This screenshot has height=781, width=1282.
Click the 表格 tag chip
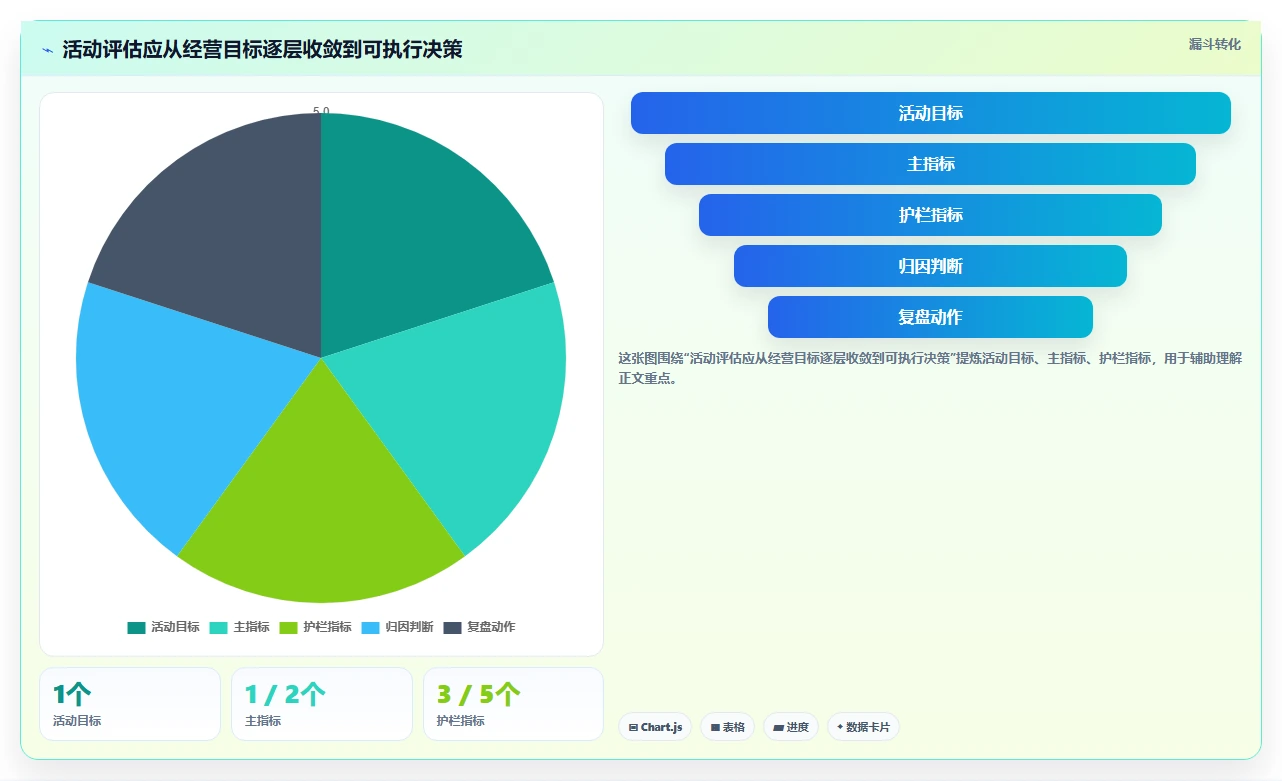click(727, 727)
